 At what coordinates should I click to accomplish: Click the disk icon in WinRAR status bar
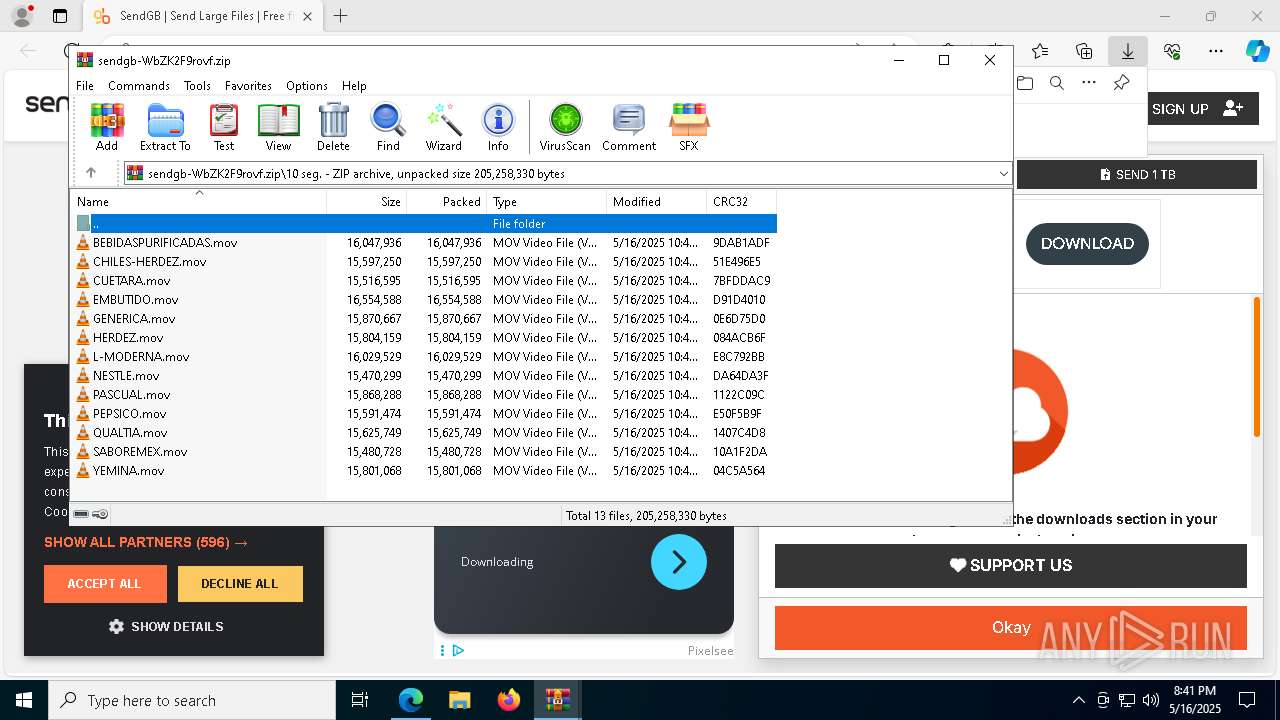click(x=81, y=514)
